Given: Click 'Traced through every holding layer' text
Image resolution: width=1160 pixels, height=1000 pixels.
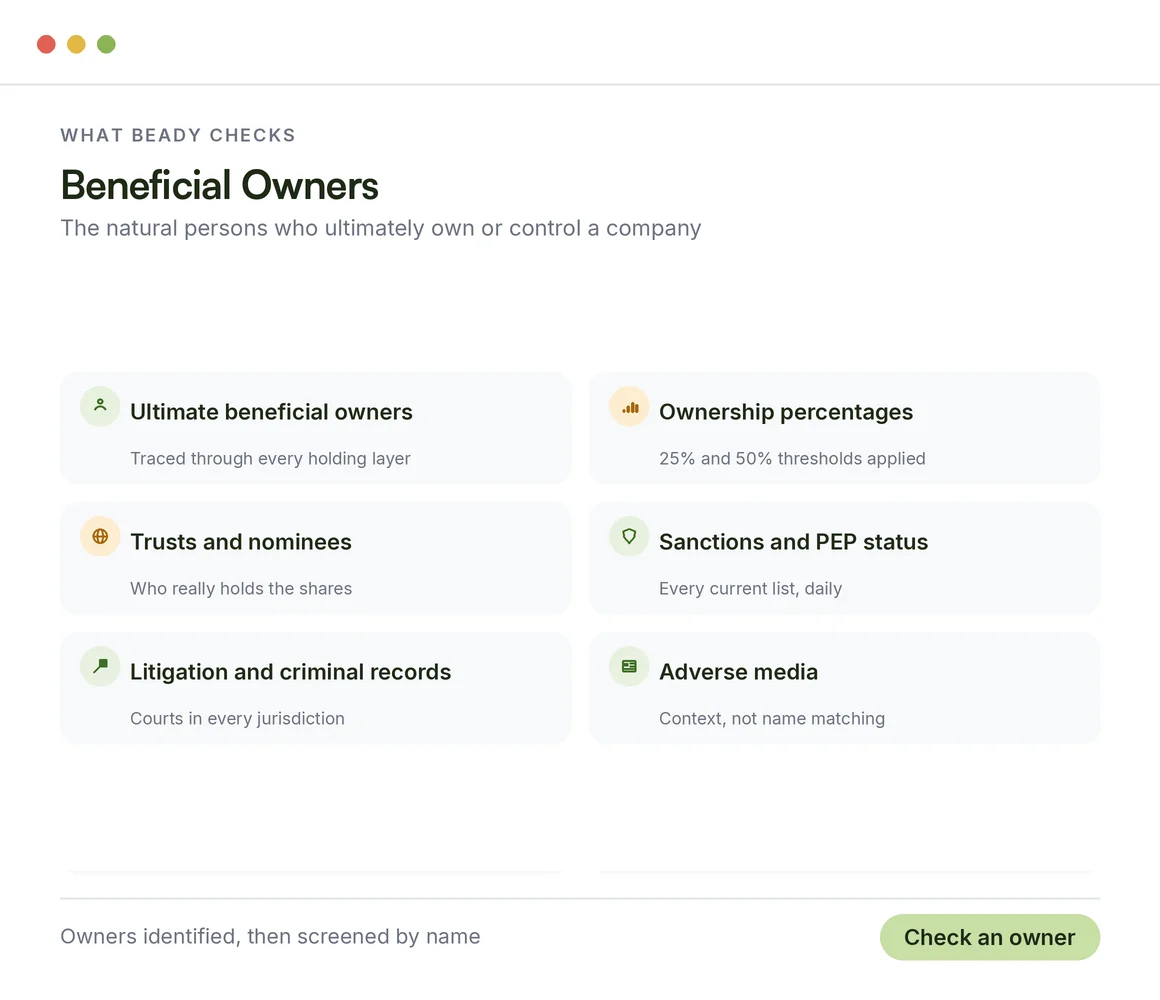Looking at the screenshot, I should (x=270, y=459).
